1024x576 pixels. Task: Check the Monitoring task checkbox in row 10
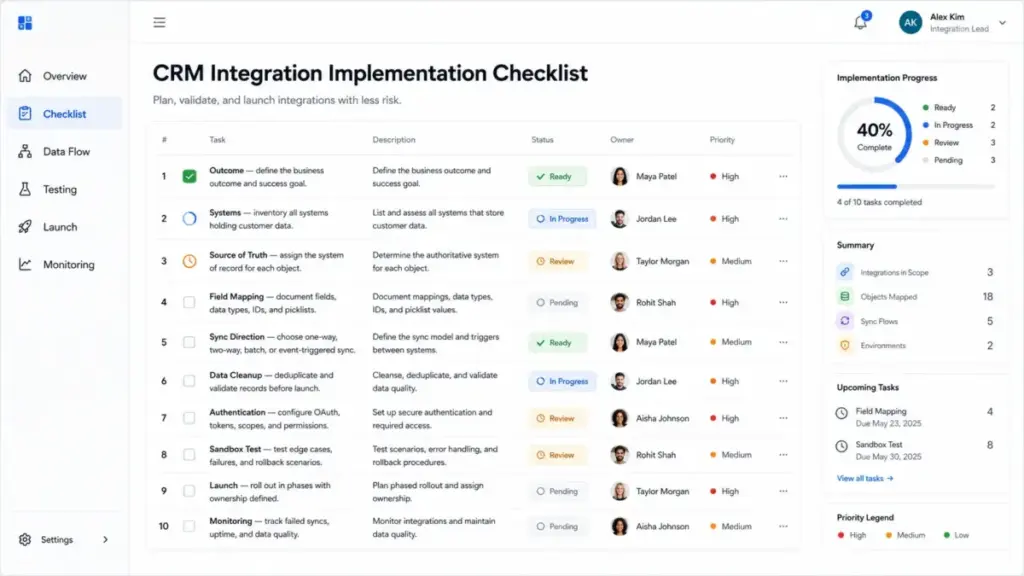[x=189, y=526]
